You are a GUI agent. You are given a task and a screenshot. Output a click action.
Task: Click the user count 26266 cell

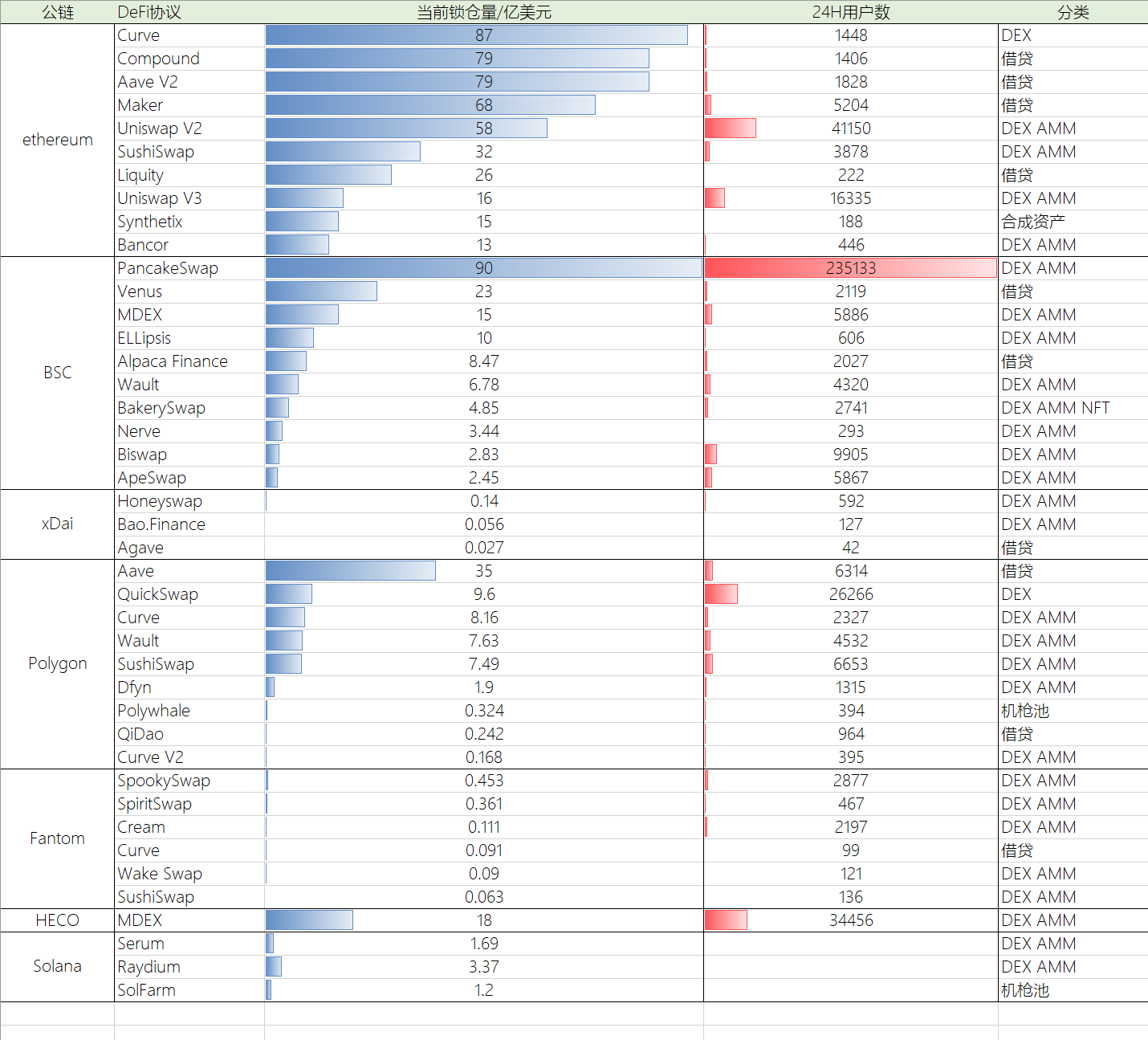click(851, 594)
